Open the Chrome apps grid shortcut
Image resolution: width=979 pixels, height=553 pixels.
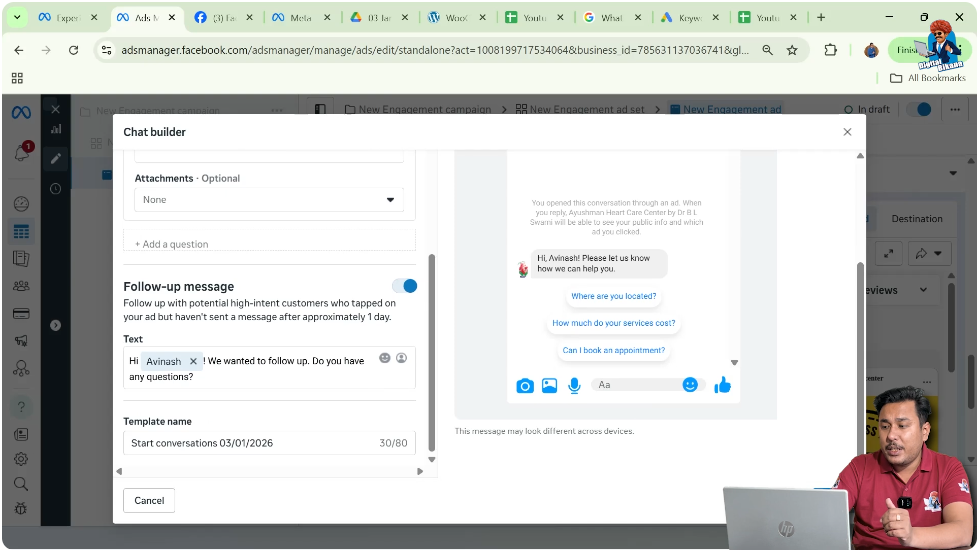tap(17, 78)
